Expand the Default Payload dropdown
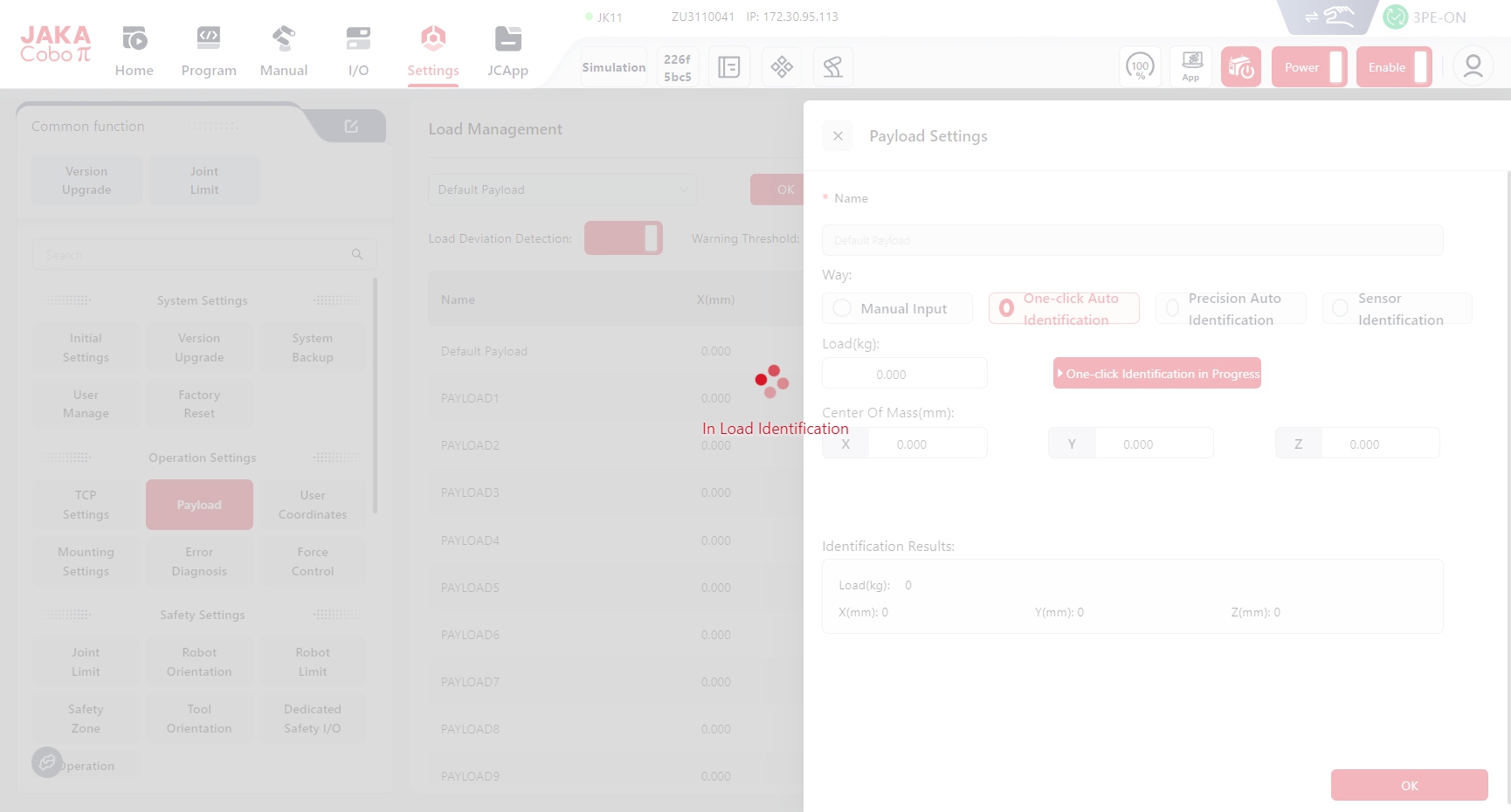Screen dimensions: 1511x812 562,189
